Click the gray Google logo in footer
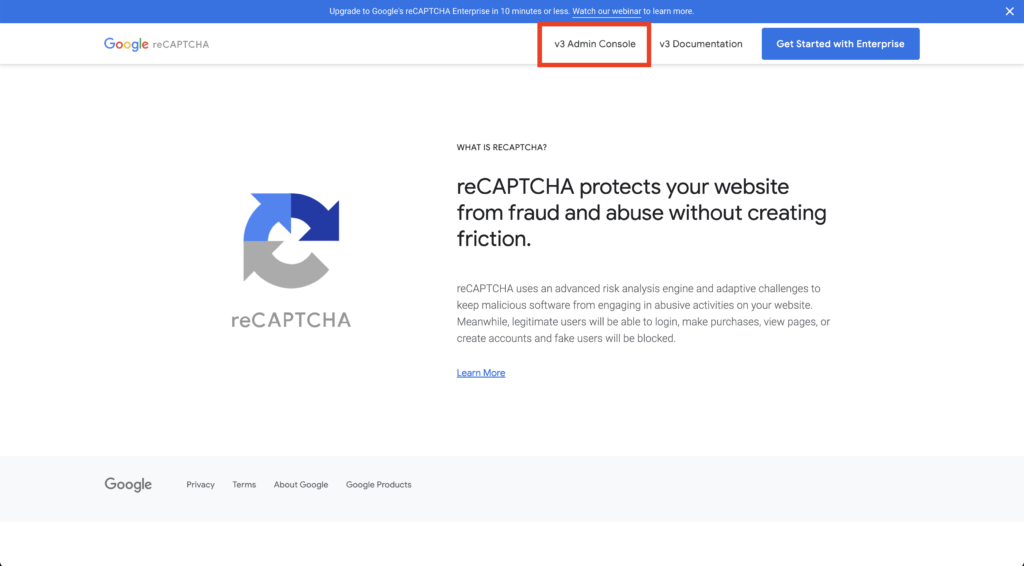 coord(128,484)
